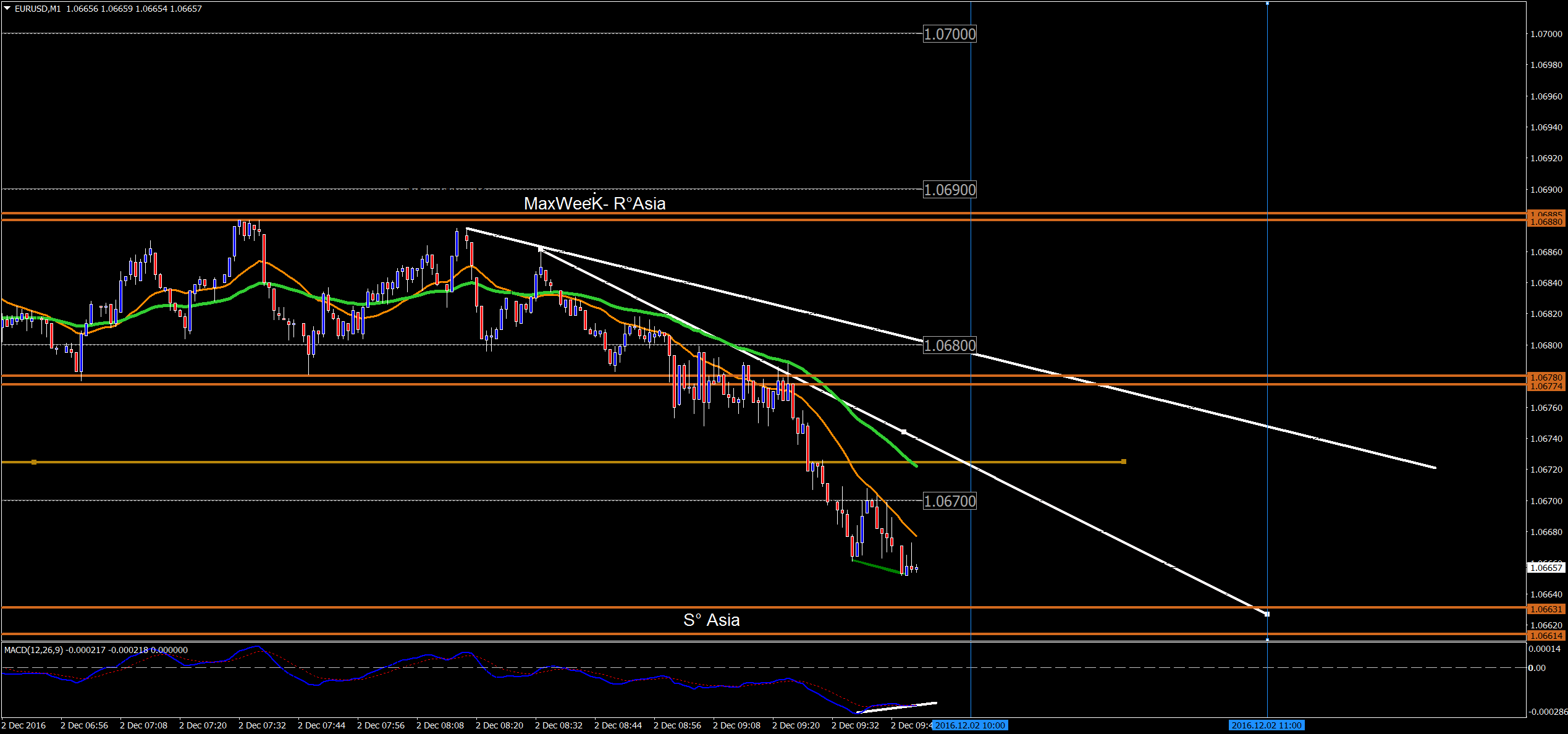Click steep trendline endpoint near S° Asia level
This screenshot has width=1568, height=734.
click(1267, 614)
